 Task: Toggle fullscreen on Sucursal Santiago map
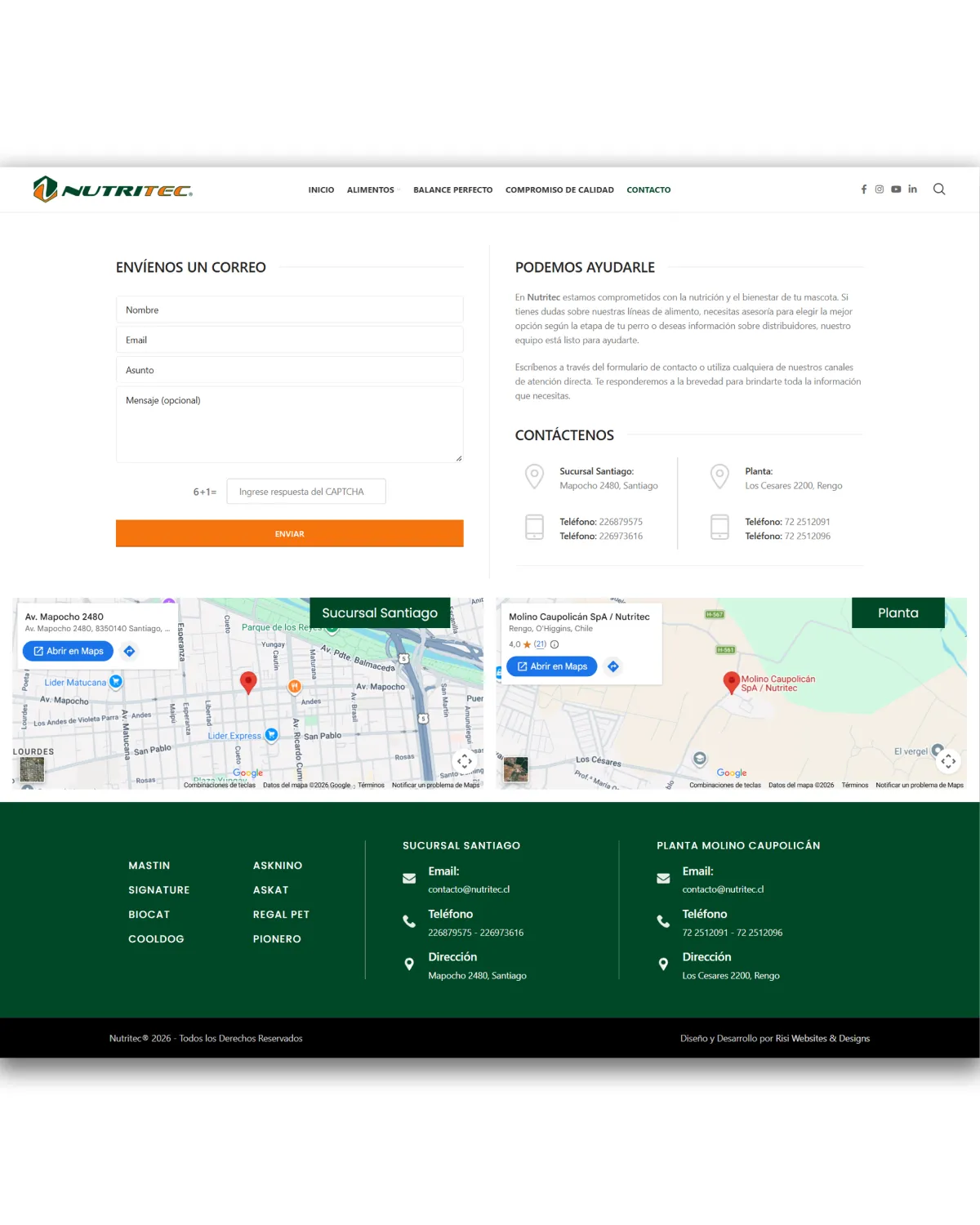pyautogui.click(x=465, y=761)
